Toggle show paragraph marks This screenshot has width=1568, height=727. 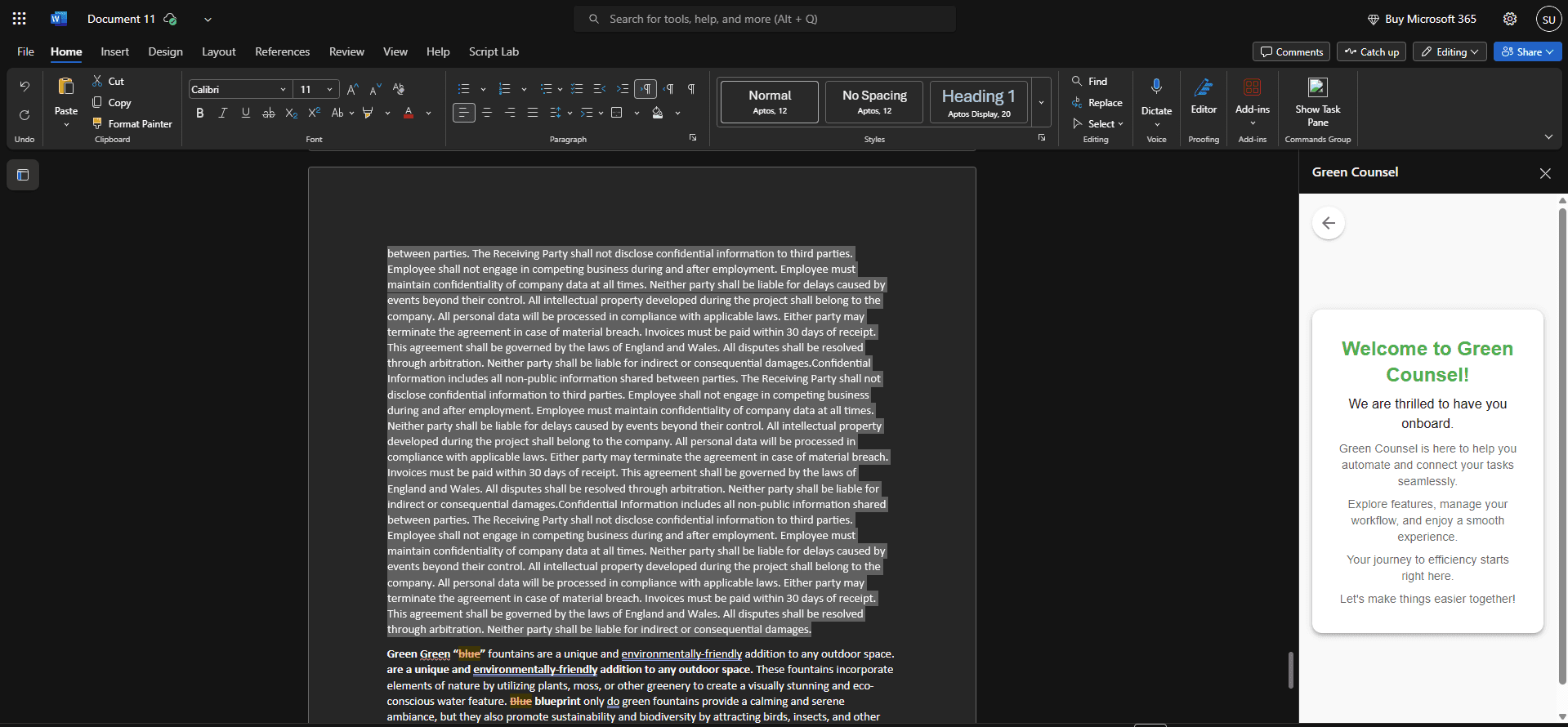[x=691, y=89]
